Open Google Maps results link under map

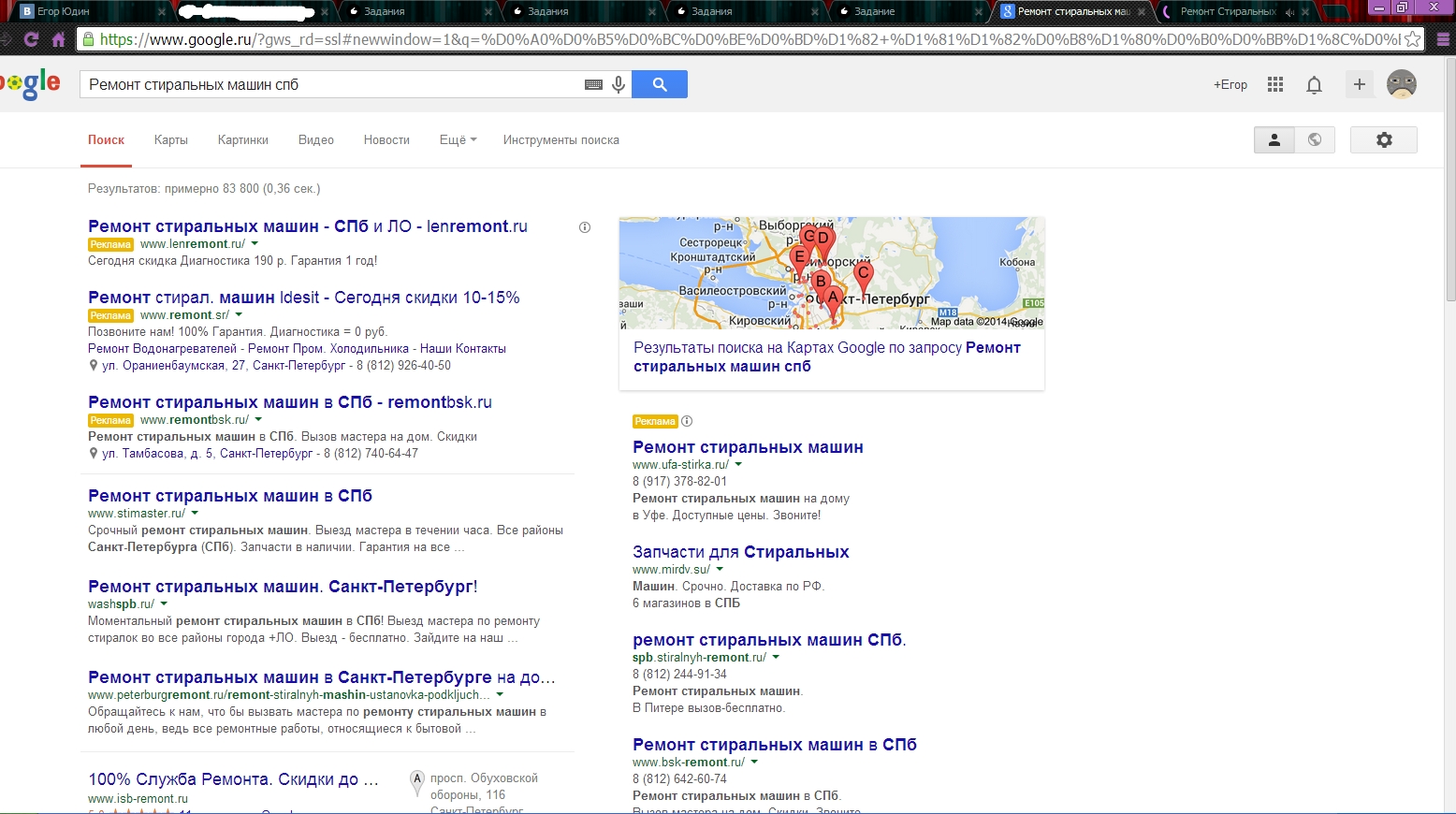(x=827, y=356)
